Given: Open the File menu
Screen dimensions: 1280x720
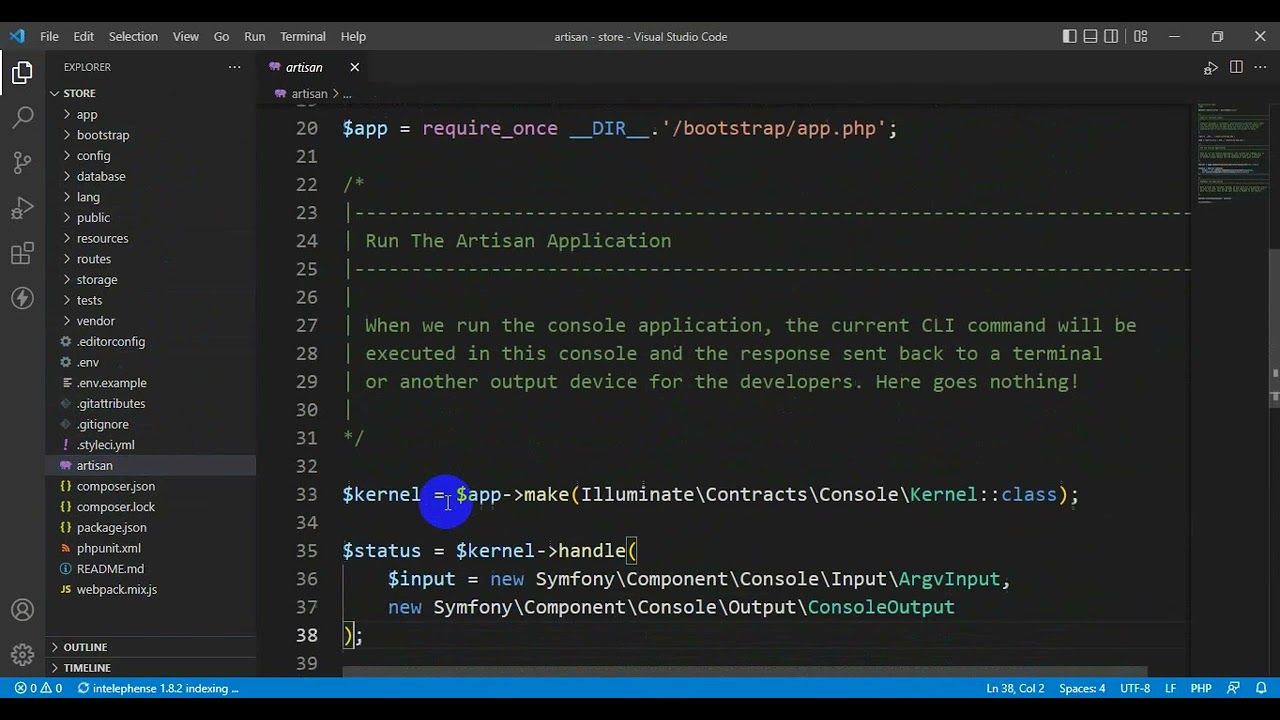Looking at the screenshot, I should (x=49, y=36).
